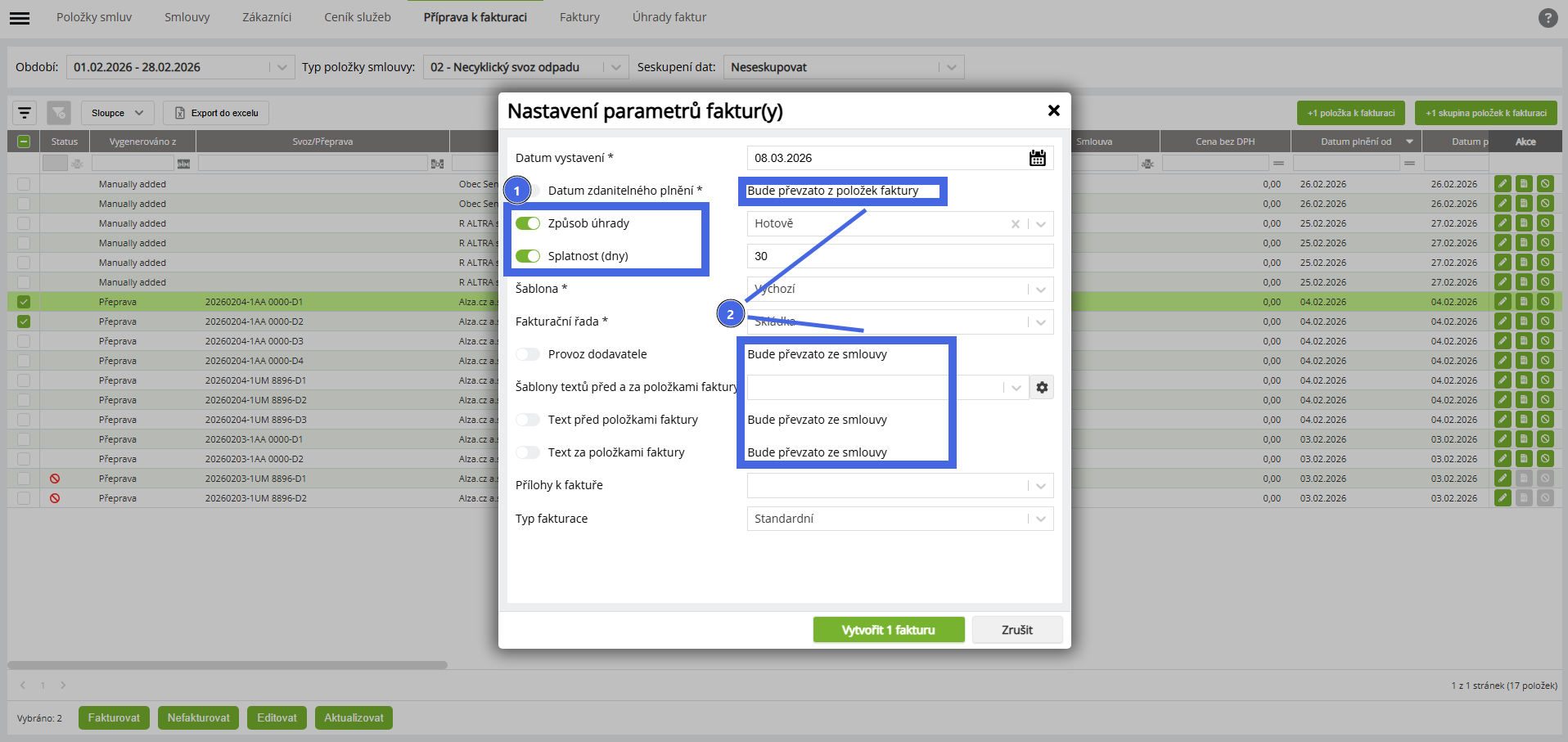
Task: Clear the Hotově payment method selection
Action: click(1015, 223)
